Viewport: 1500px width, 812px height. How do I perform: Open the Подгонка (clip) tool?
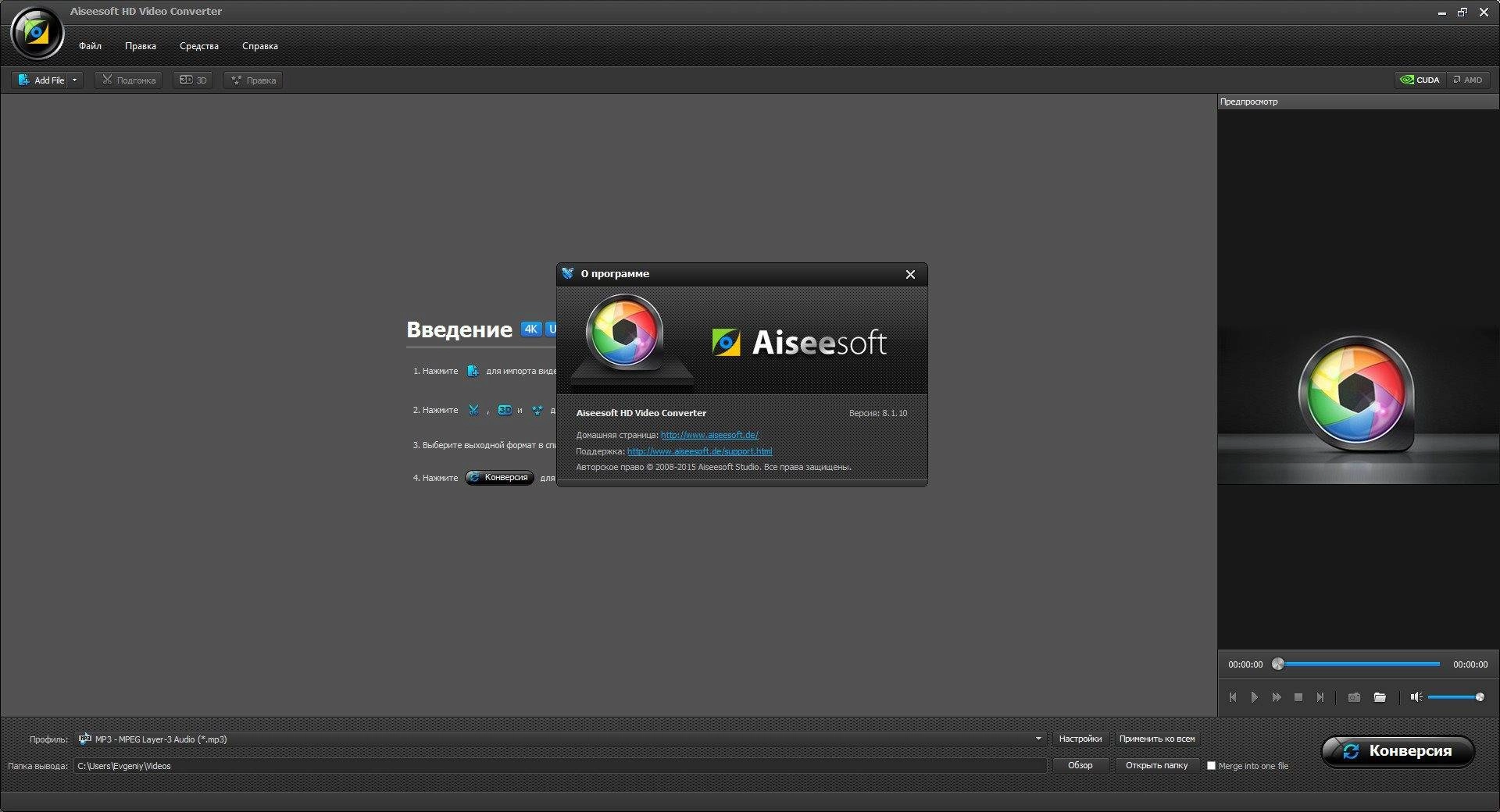point(128,80)
